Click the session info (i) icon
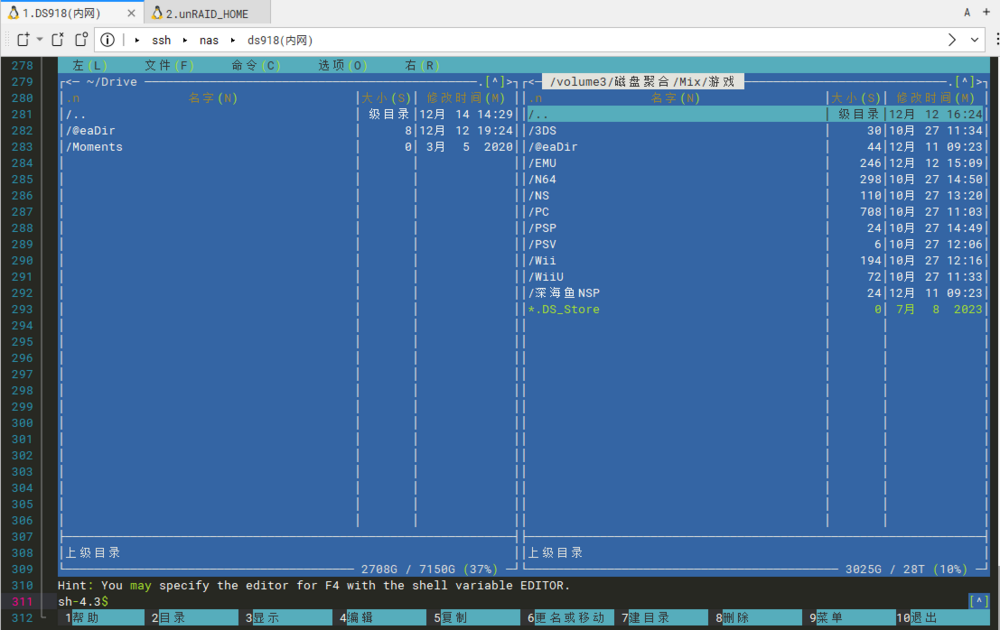This screenshot has width=1000, height=630. (x=108, y=40)
